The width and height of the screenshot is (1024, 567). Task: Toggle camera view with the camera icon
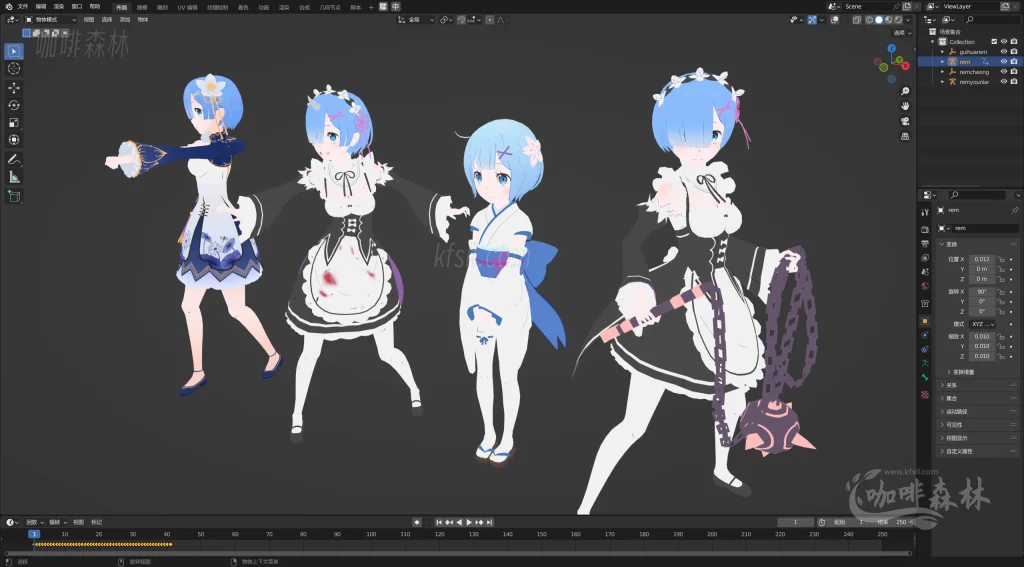tap(904, 121)
